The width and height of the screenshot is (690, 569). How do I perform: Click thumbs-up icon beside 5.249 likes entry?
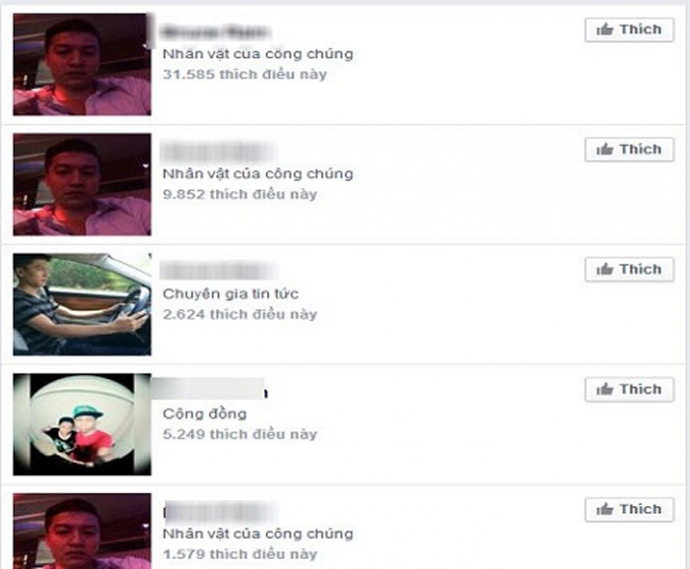[605, 389]
